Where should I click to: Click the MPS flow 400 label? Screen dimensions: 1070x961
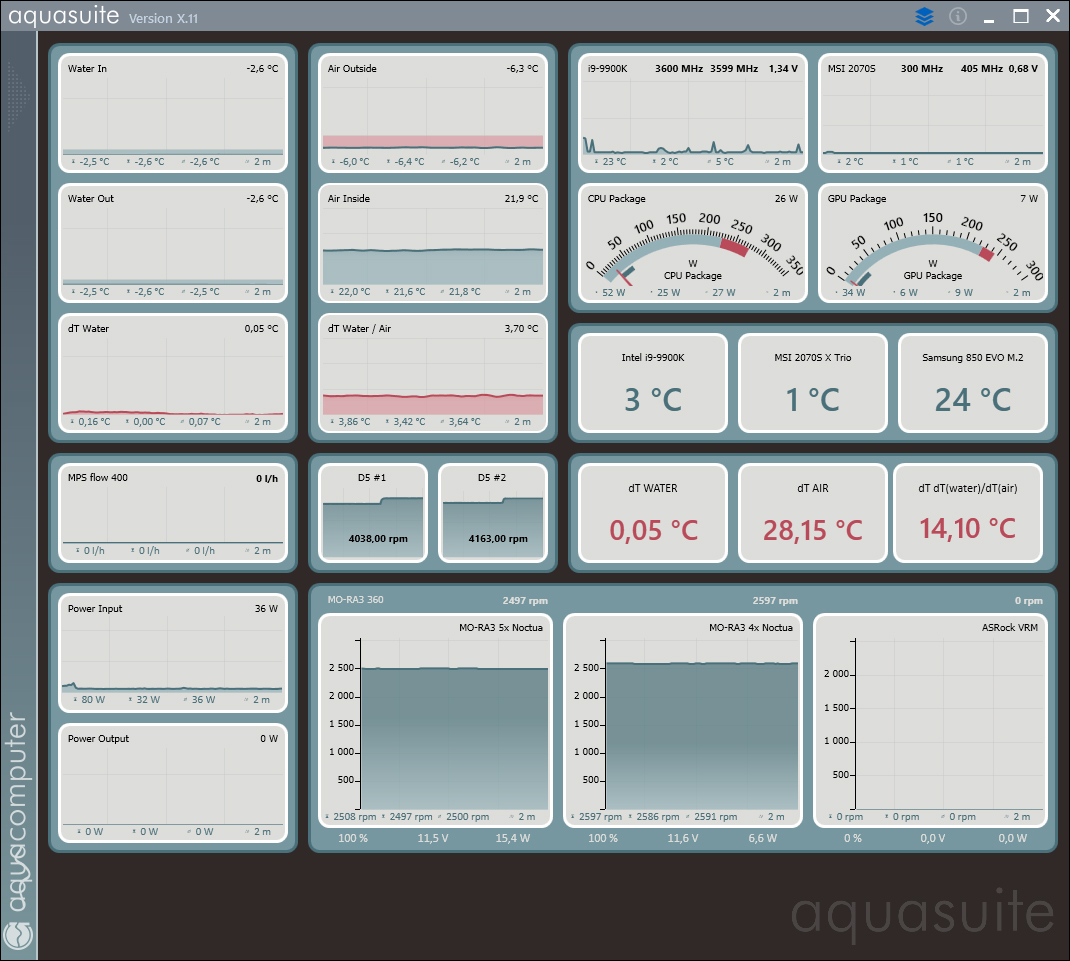pyautogui.click(x=98, y=478)
